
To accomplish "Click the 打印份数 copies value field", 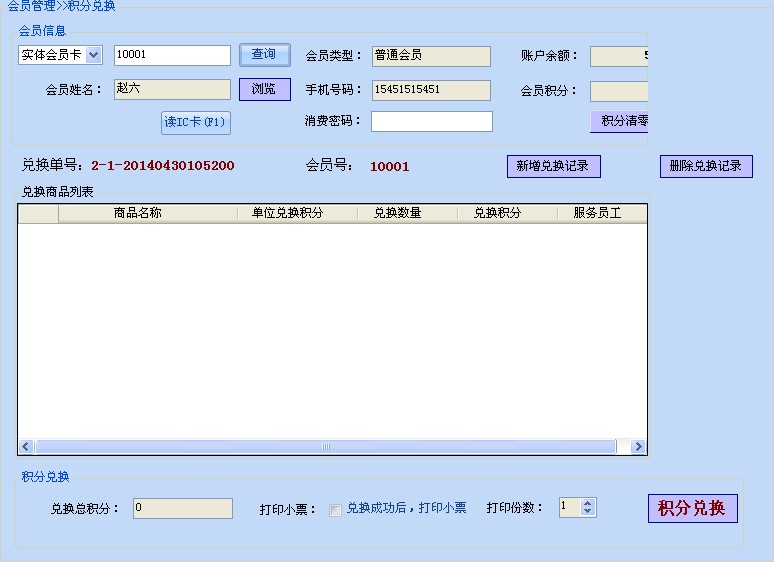I will pos(570,507).
